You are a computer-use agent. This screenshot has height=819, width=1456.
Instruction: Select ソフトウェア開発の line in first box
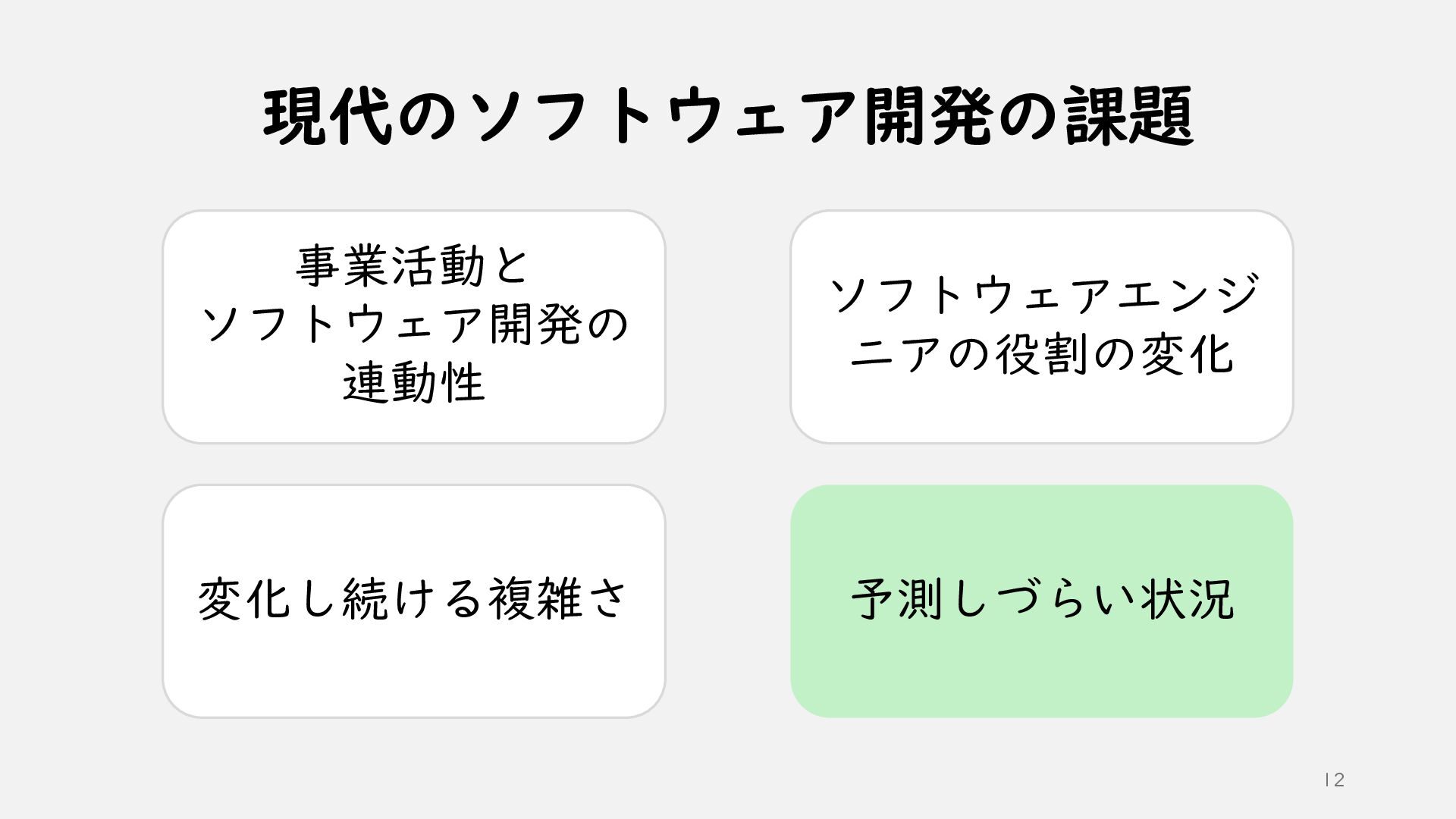[415, 325]
